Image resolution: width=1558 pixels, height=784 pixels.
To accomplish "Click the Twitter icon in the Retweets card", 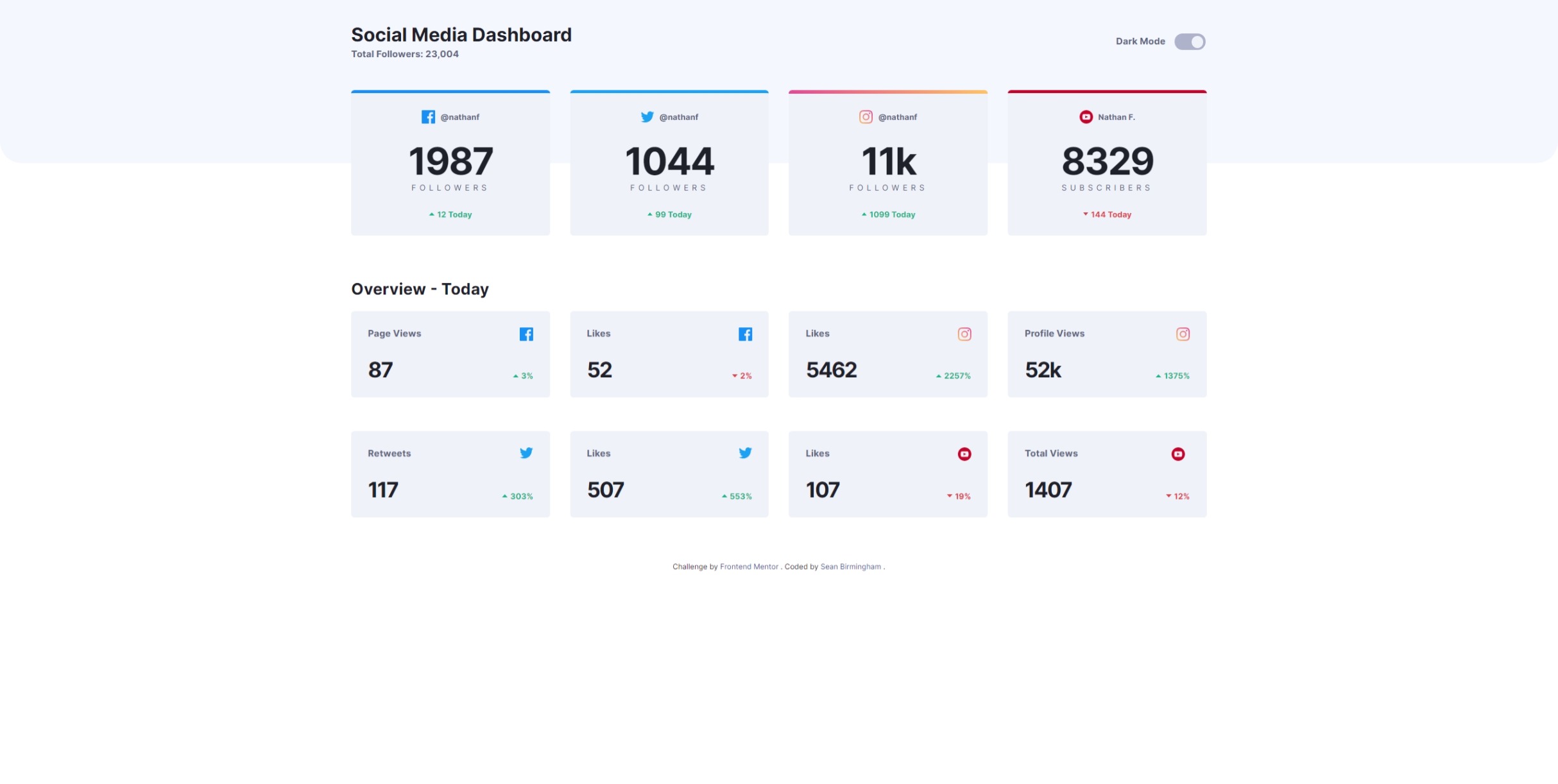I will pos(526,453).
